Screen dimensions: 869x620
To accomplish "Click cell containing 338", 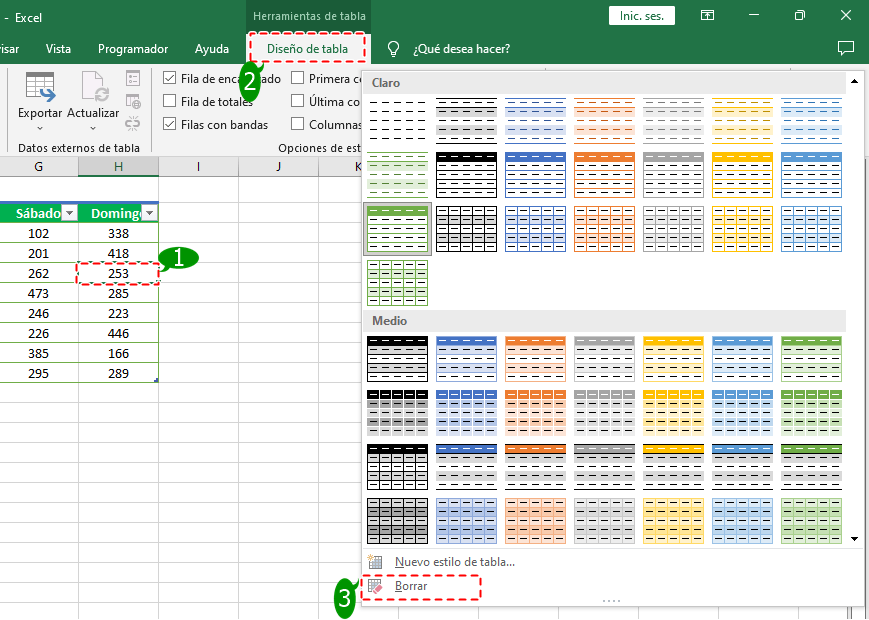I will pyautogui.click(x=119, y=233).
